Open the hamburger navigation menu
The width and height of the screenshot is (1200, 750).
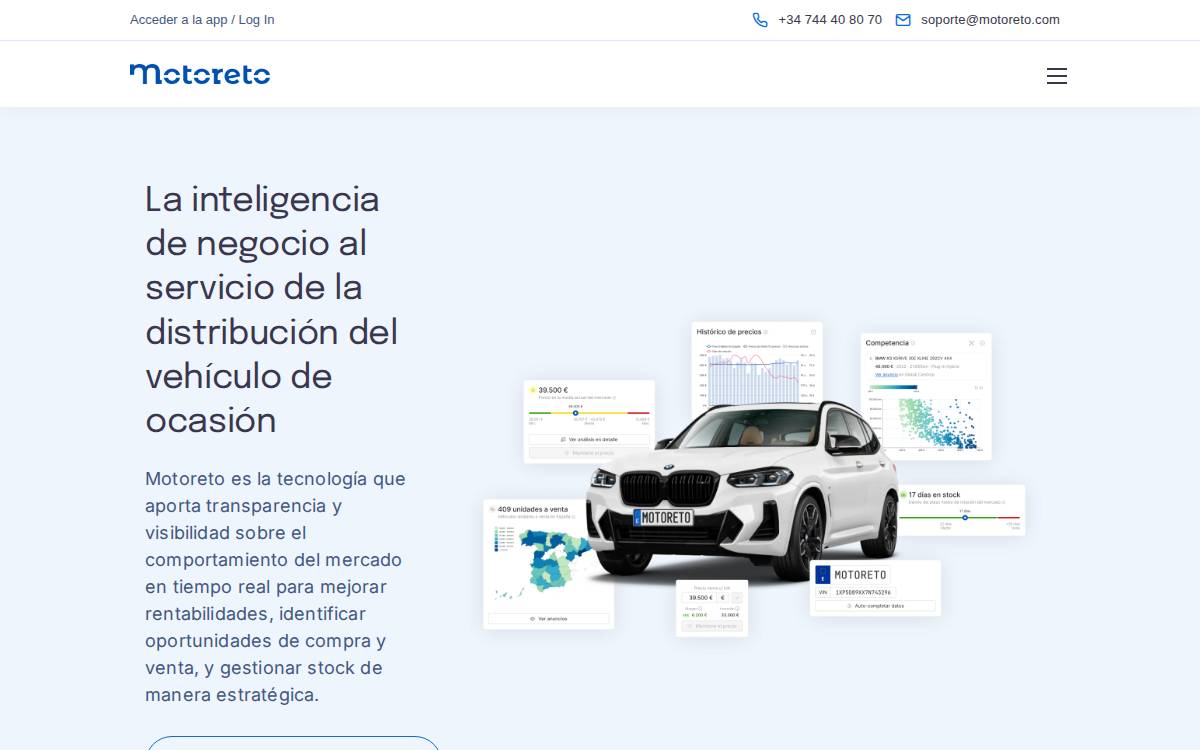click(x=1057, y=76)
